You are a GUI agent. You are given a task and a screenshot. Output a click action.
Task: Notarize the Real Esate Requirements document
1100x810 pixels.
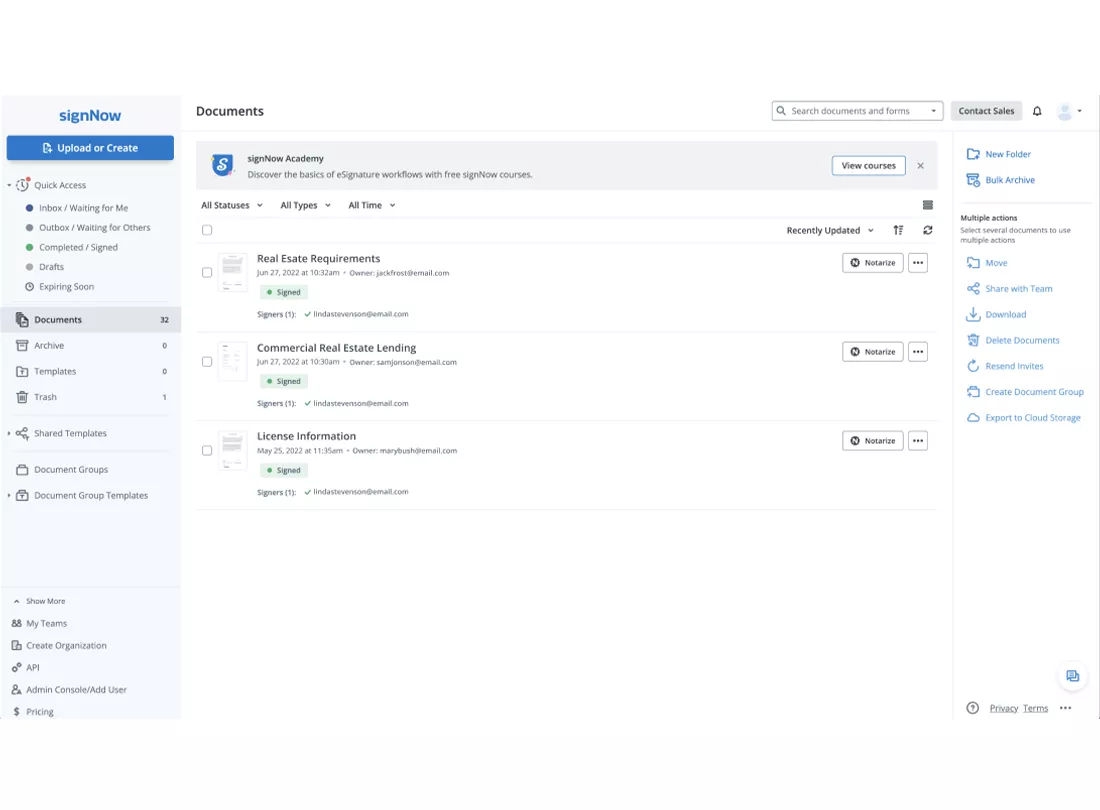872,263
